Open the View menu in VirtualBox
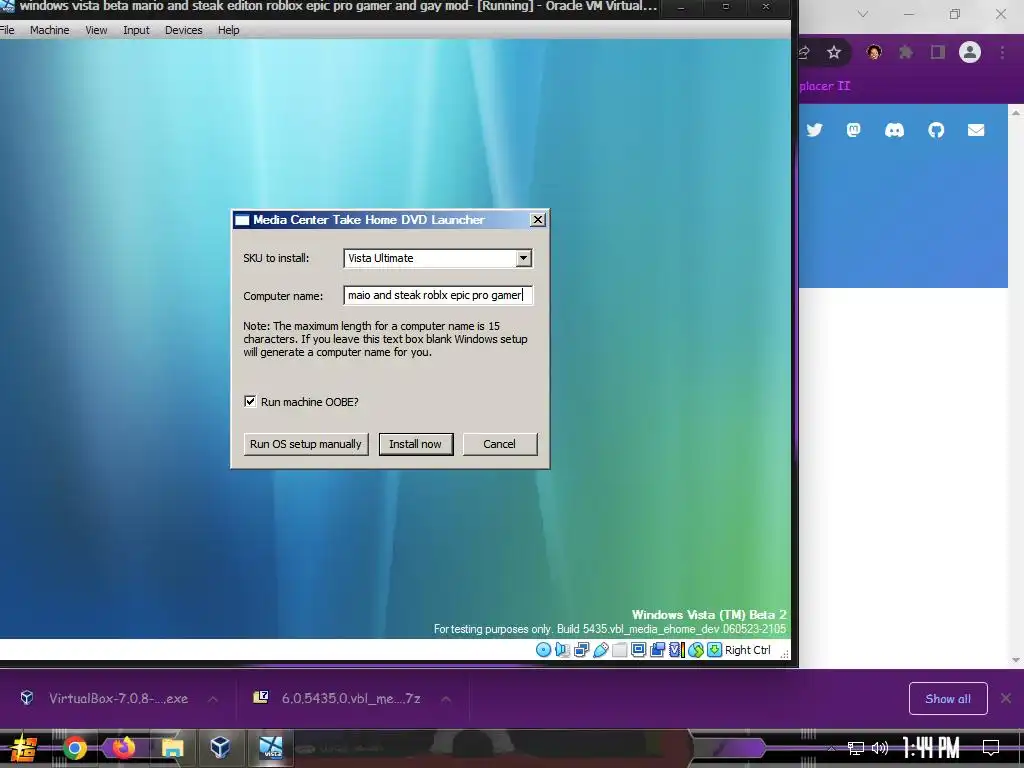The image size is (1024, 768). (96, 30)
